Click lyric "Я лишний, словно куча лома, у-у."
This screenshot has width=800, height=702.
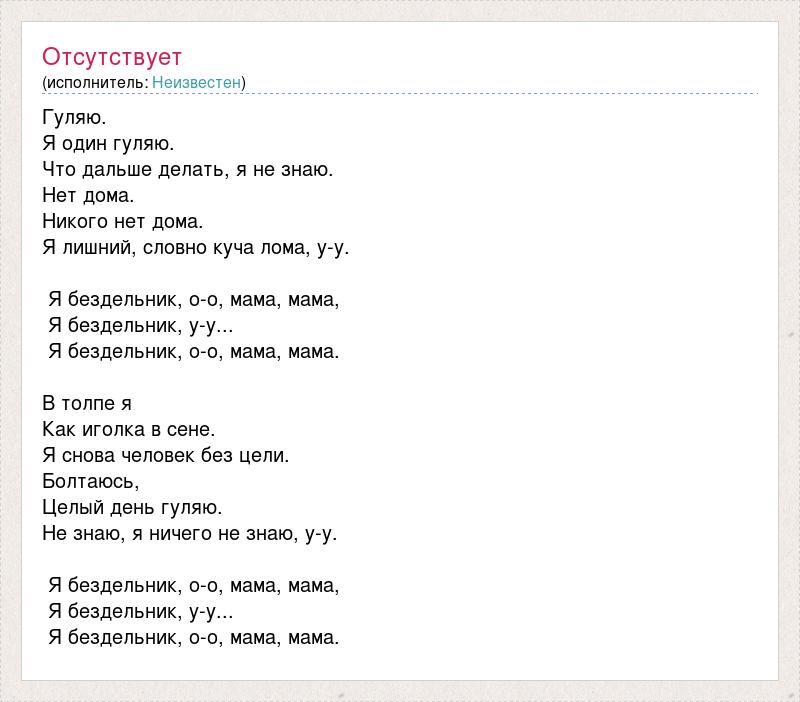196,247
